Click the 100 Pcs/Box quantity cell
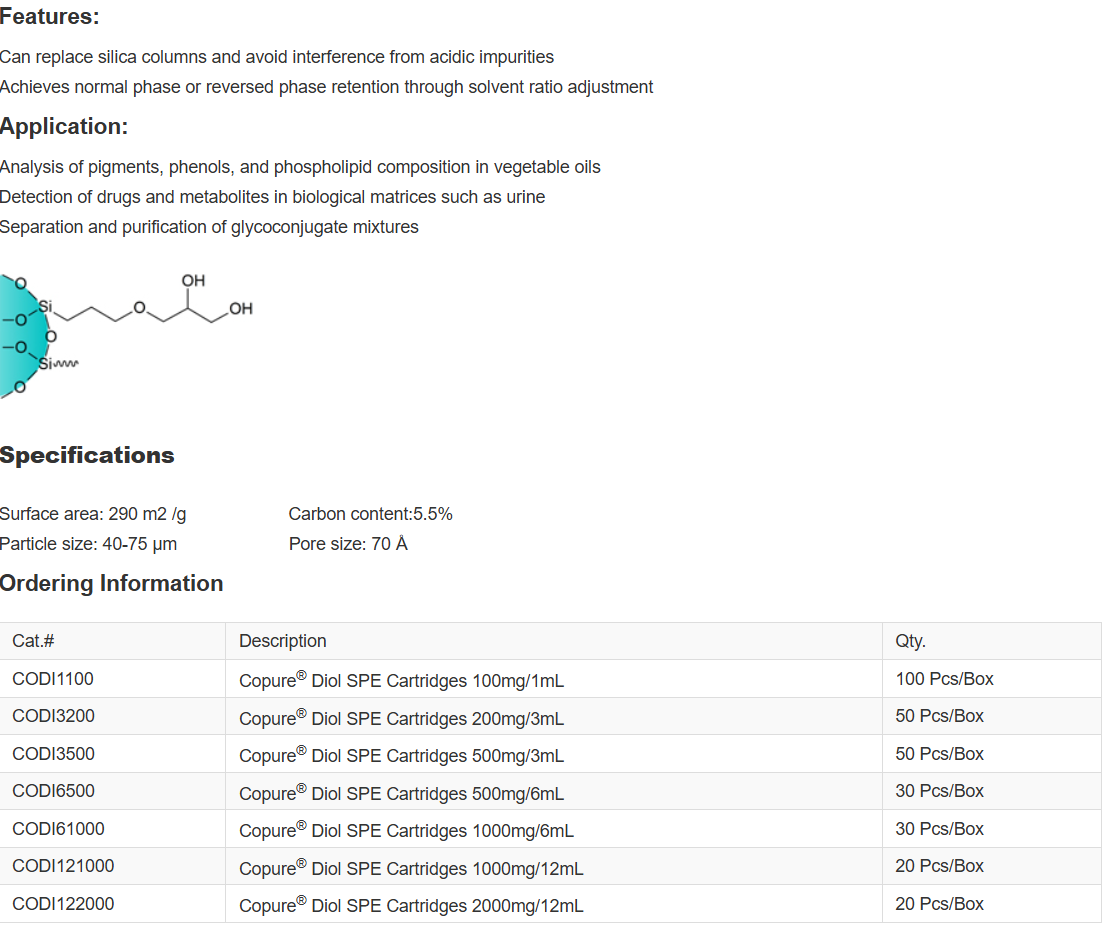Image resolution: width=1105 pixels, height=928 pixels. click(x=944, y=679)
